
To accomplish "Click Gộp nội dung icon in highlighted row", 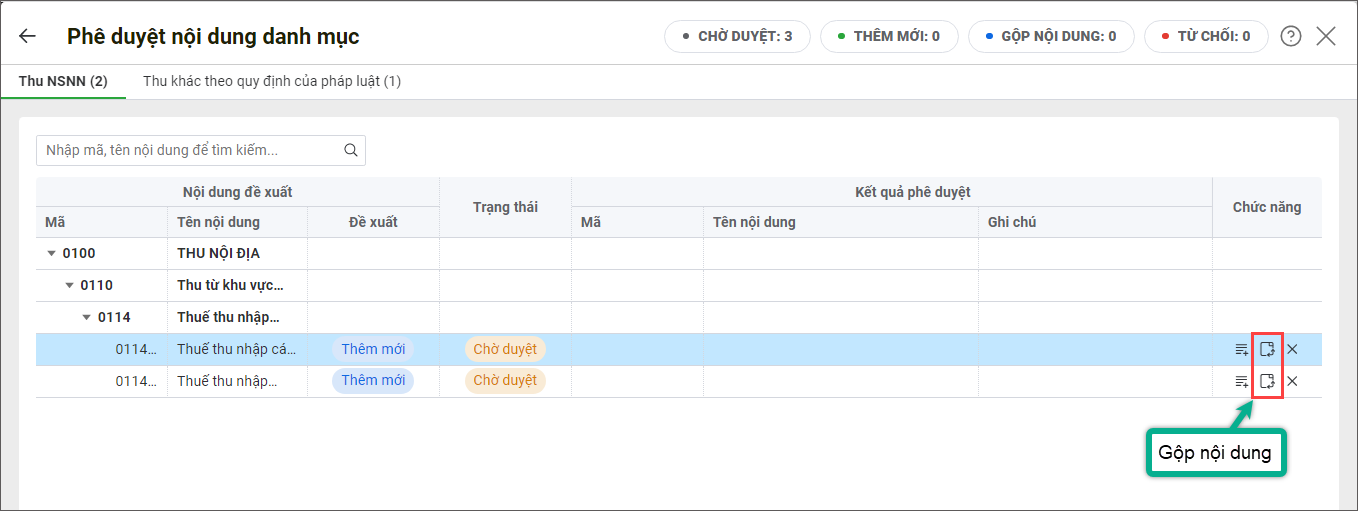I will (x=1267, y=350).
